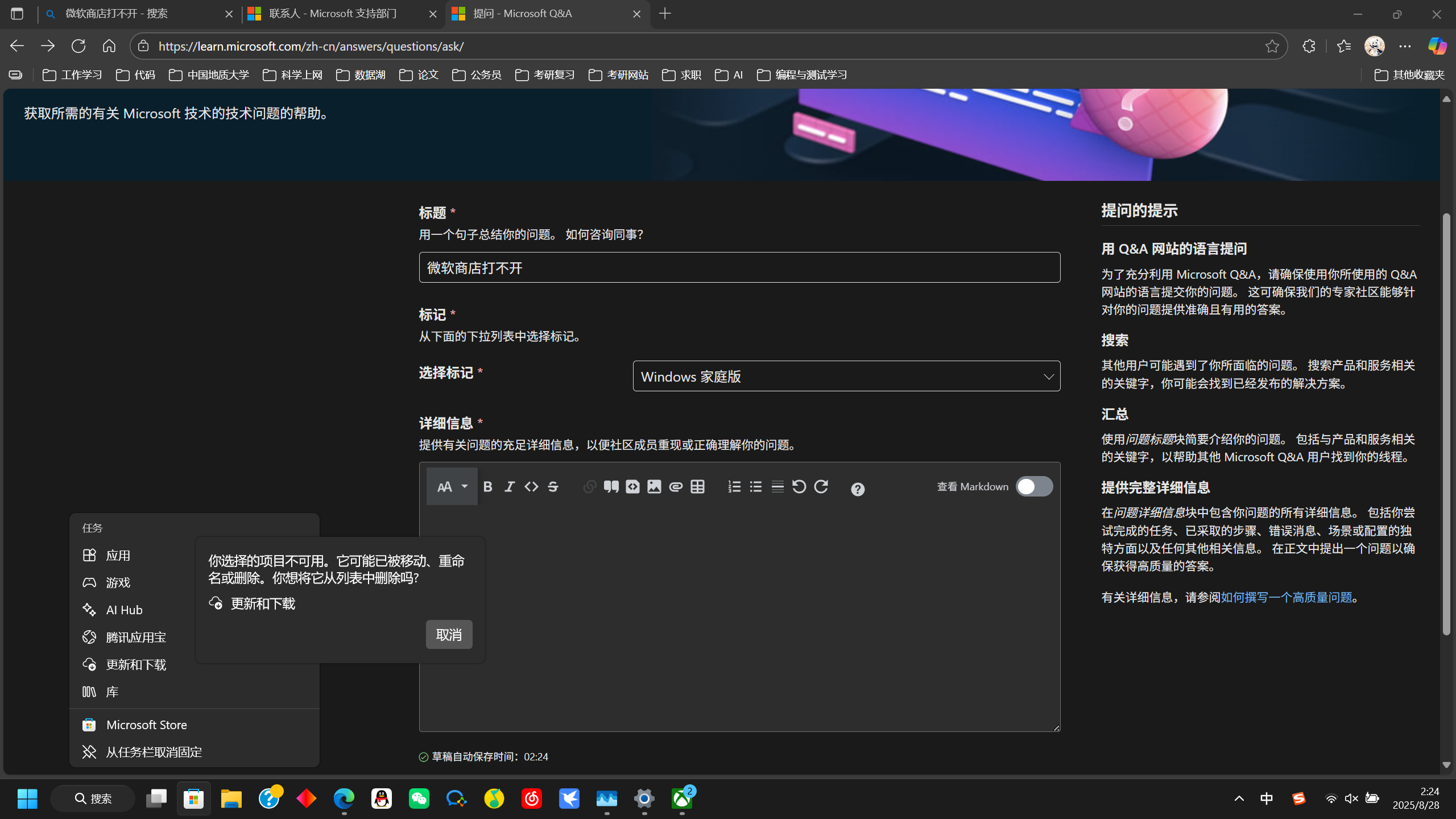Click the page vertical scrollbar
The height and width of the screenshot is (819, 1456).
(1446, 424)
